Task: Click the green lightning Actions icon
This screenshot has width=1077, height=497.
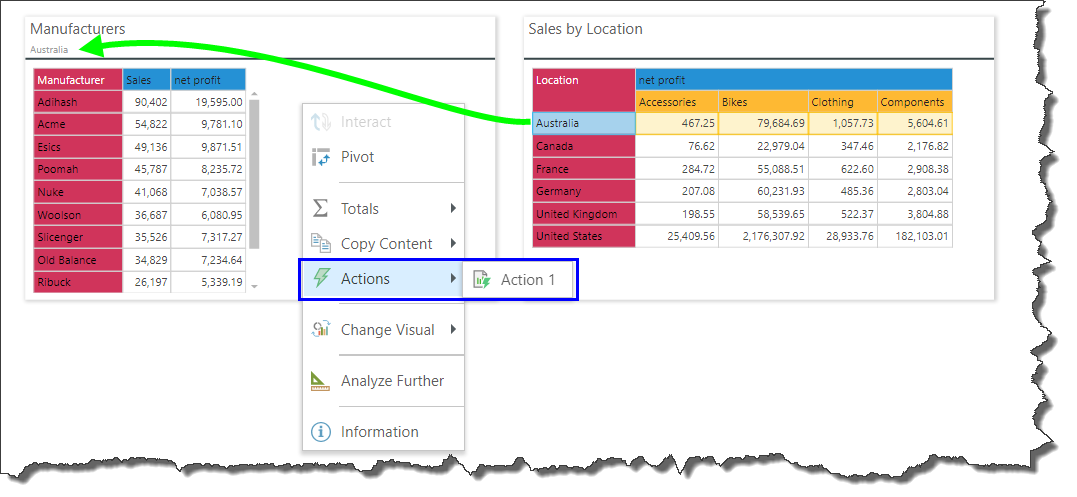Action: coord(321,279)
